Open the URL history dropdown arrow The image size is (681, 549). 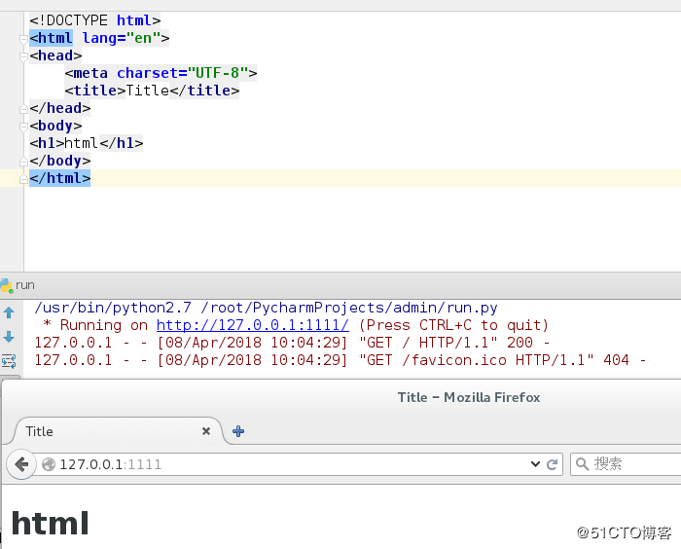click(x=535, y=464)
